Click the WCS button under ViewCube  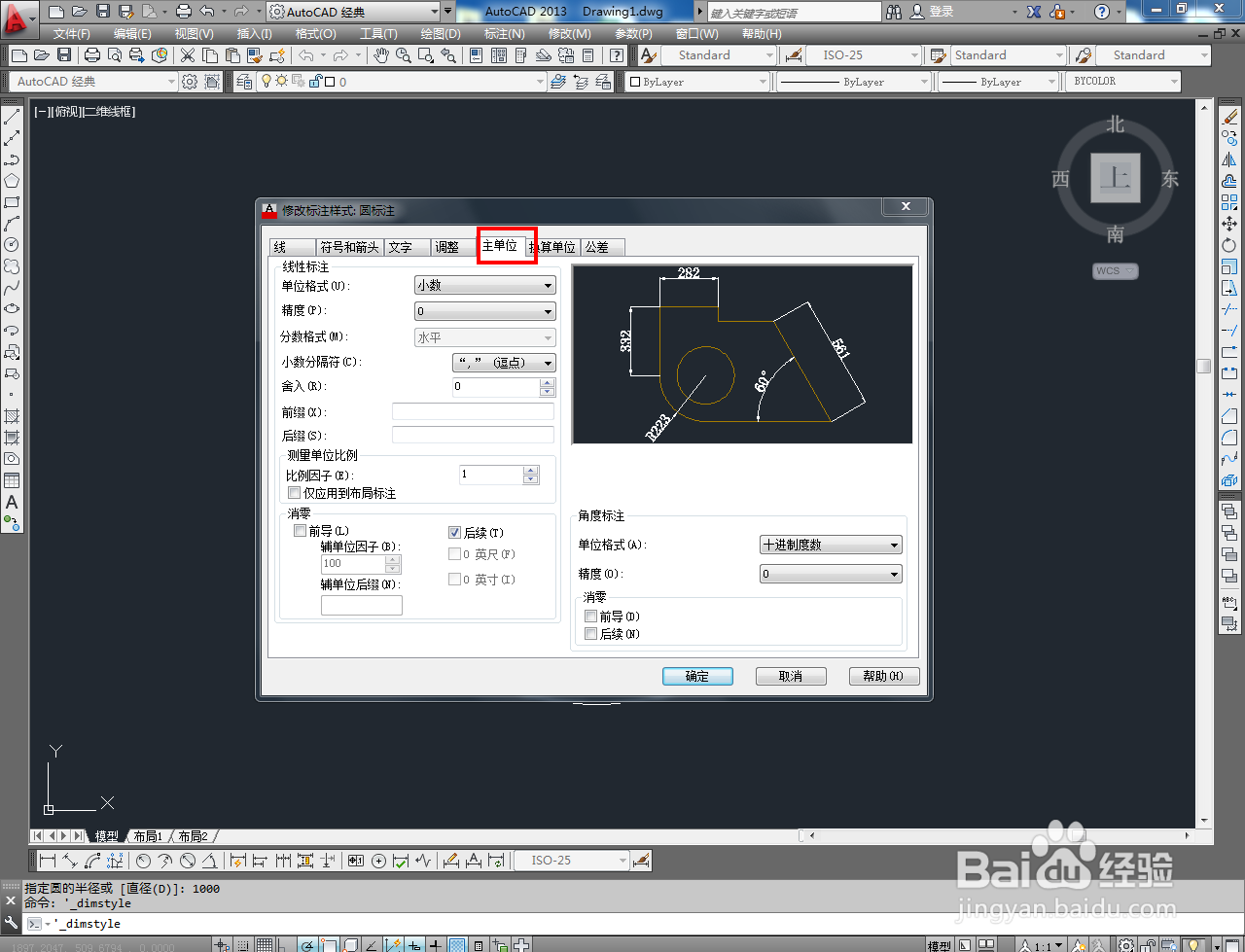click(1115, 271)
